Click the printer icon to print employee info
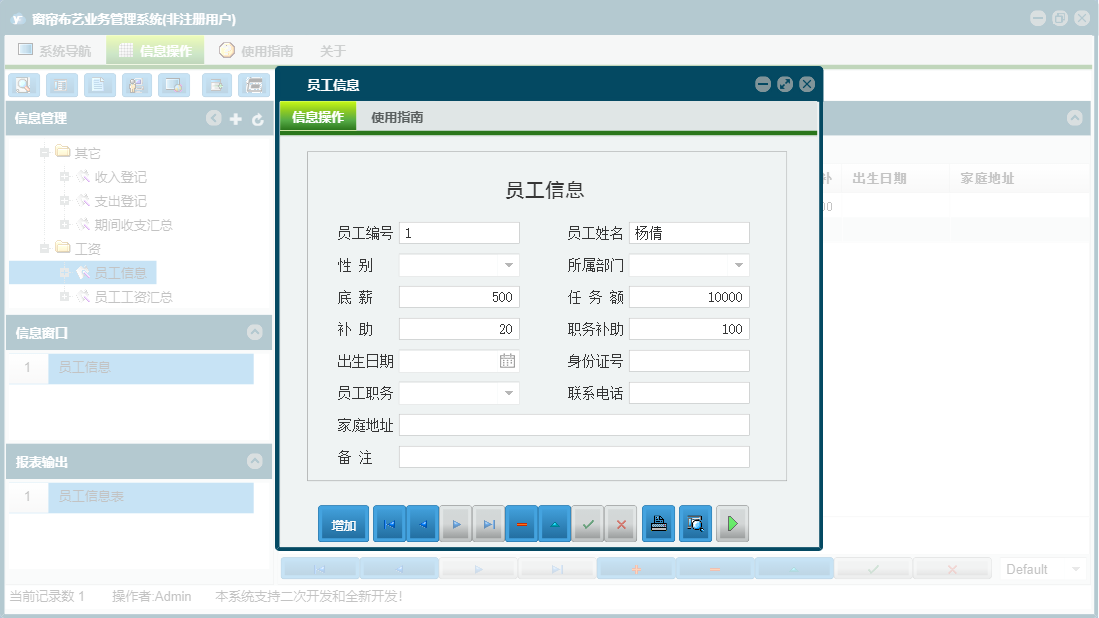1099x618 pixels. point(658,523)
